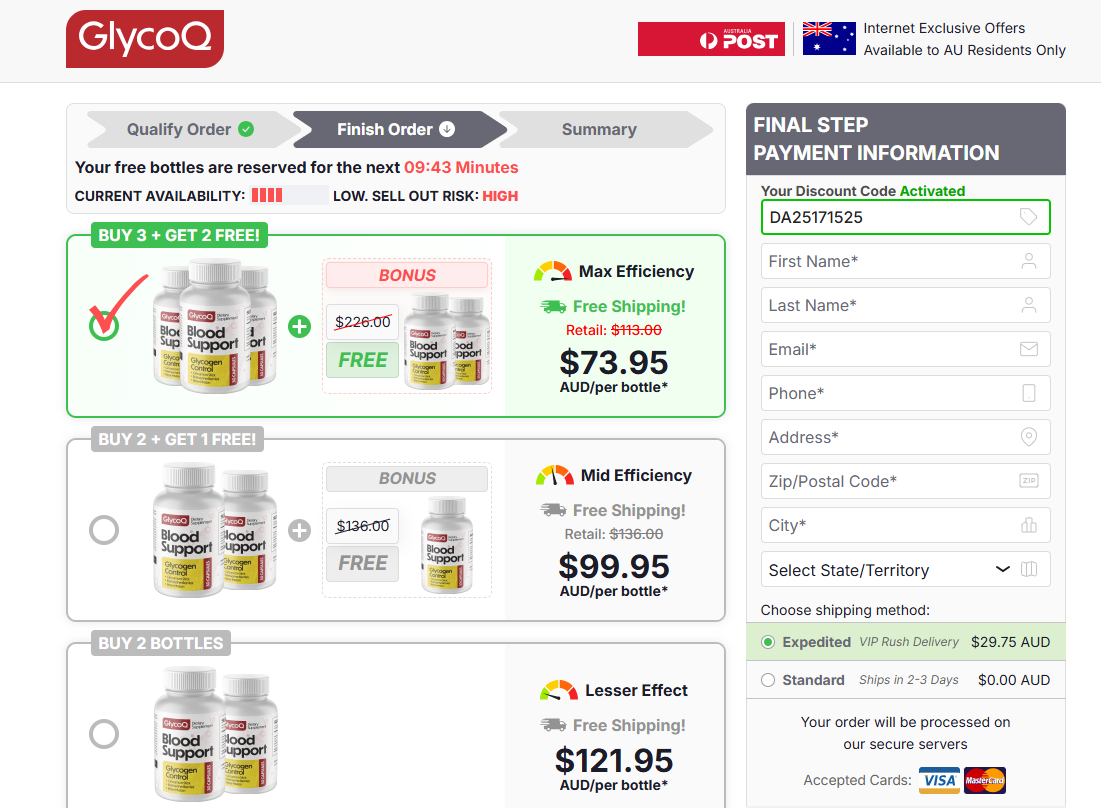Select the Buy 2 + Get 1 Free package

[x=104, y=529]
